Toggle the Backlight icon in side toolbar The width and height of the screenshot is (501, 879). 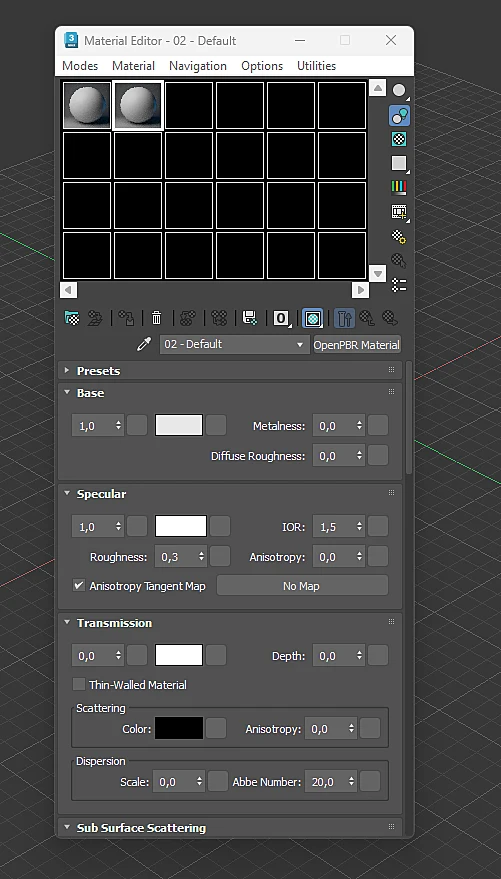399,115
